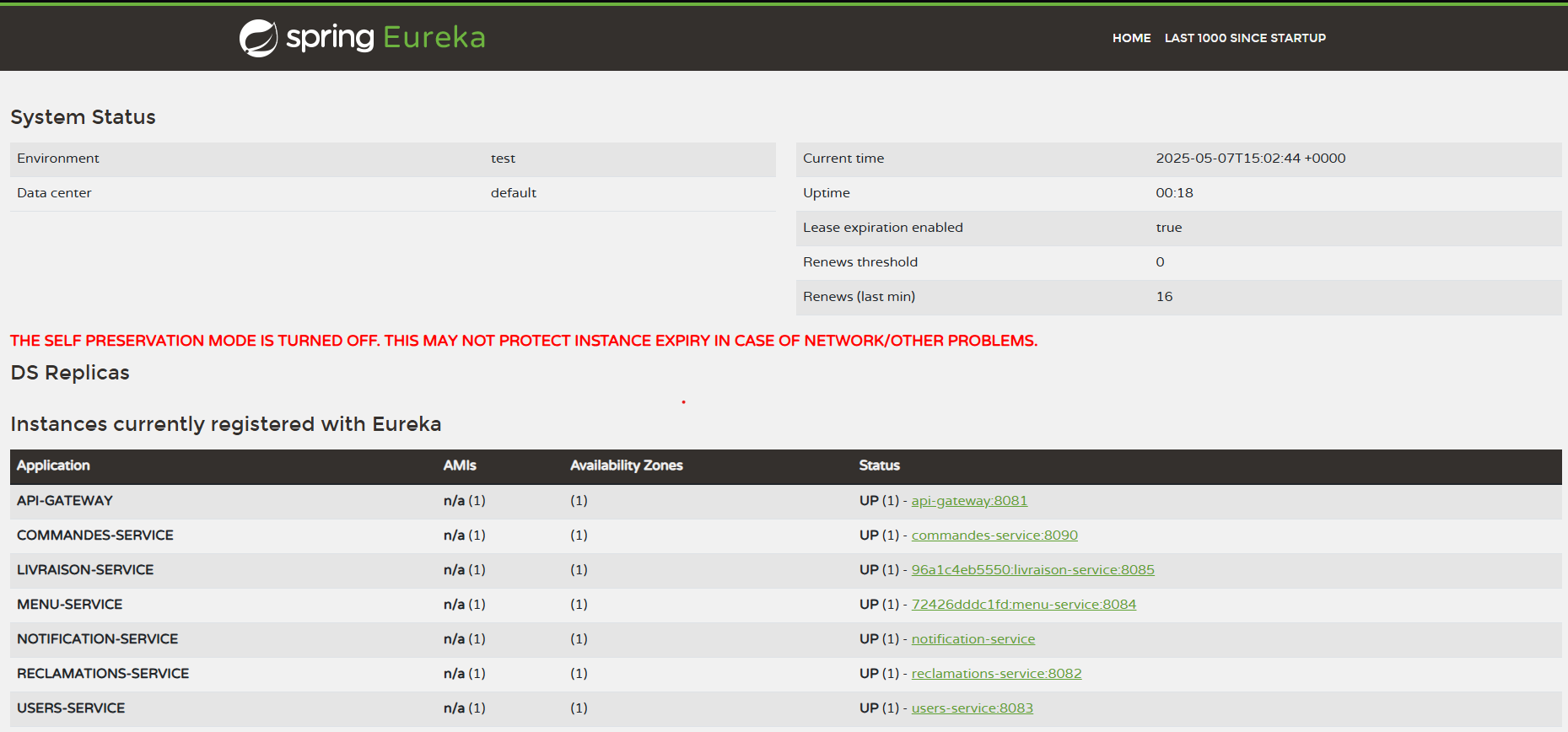Select the Uptime value 00:18
1568x732 pixels.
(1174, 193)
